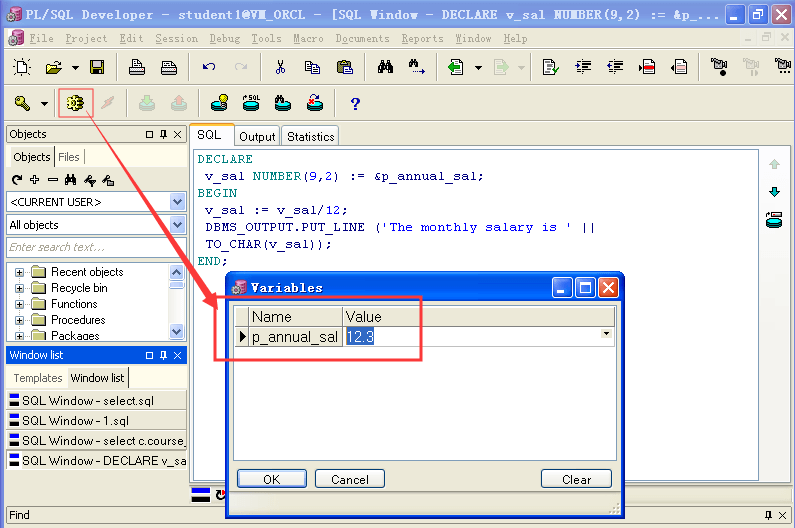The width and height of the screenshot is (795, 528).
Task: Open the File menu
Action: coord(41,39)
